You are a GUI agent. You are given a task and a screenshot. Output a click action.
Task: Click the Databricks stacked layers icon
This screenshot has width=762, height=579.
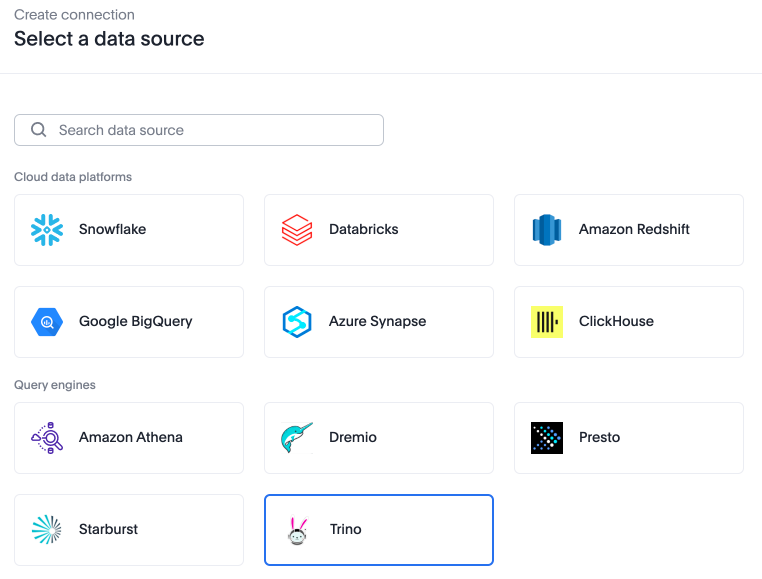[x=297, y=230]
